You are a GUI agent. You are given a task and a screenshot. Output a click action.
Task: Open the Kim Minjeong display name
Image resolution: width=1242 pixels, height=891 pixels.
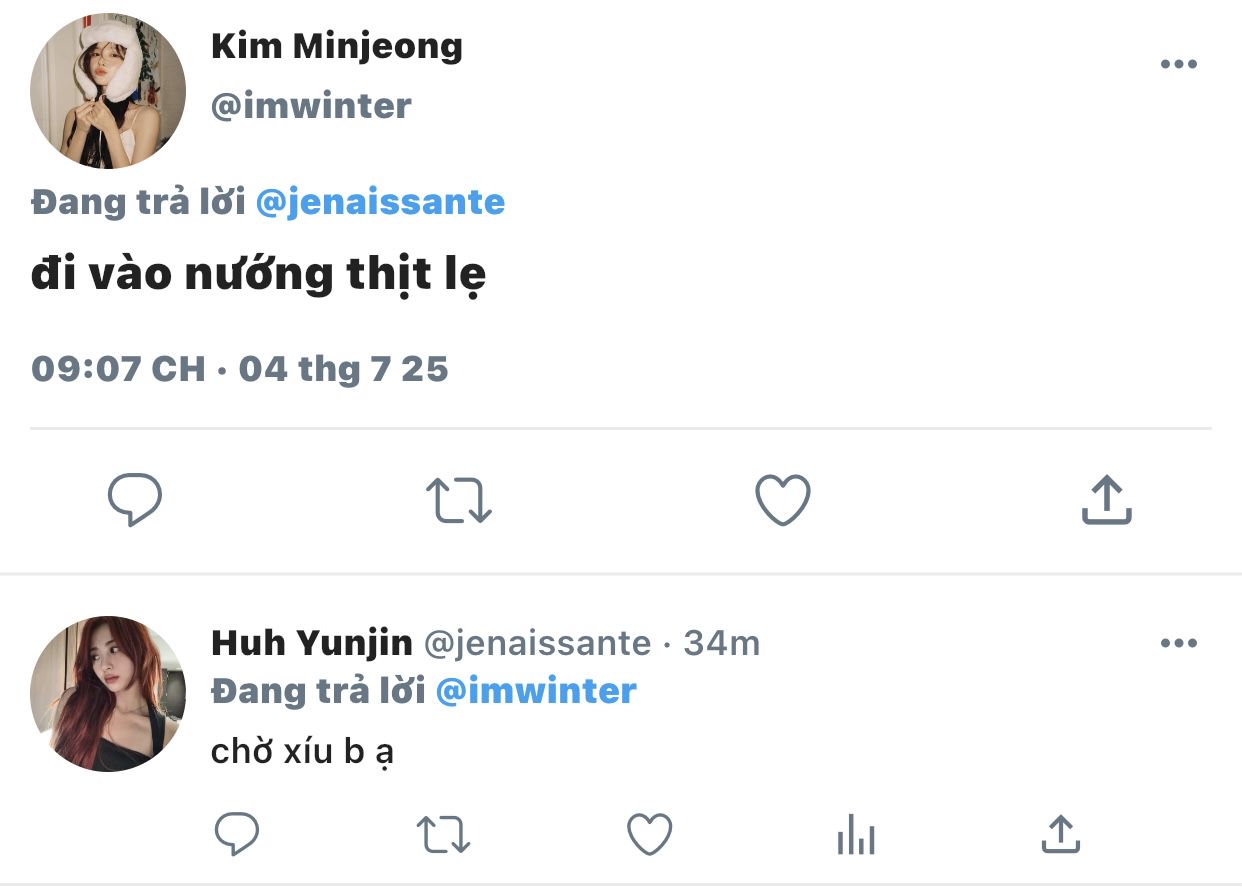point(337,47)
